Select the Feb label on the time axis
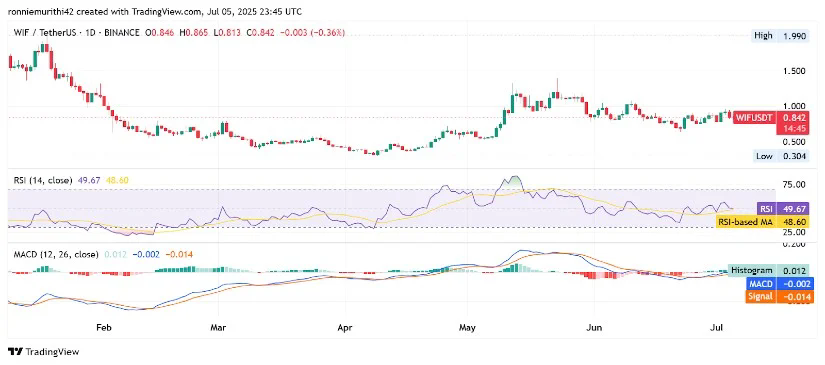Screen dimensions: 825x365 (104, 328)
